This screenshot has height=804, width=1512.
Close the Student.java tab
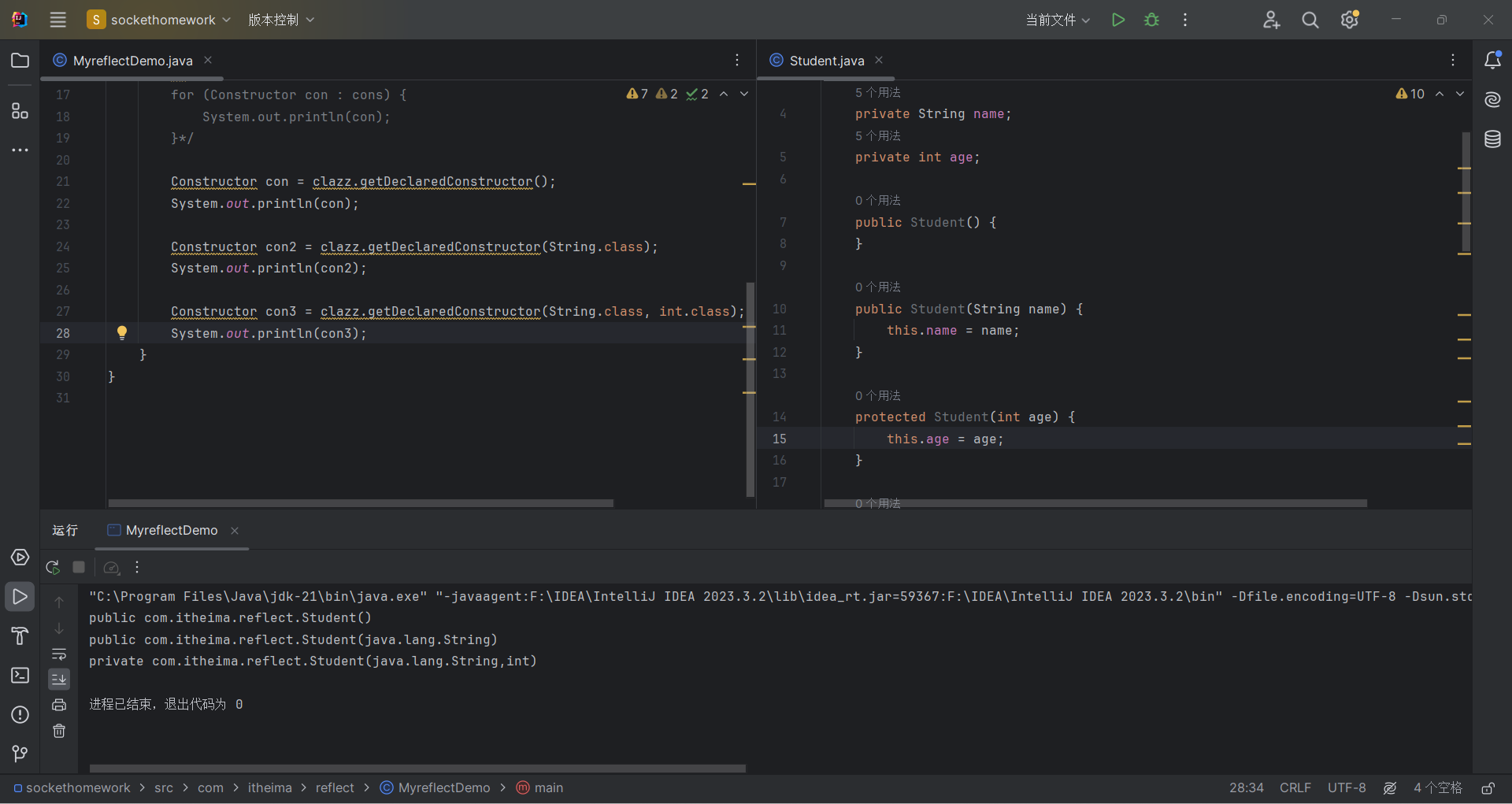pos(879,60)
